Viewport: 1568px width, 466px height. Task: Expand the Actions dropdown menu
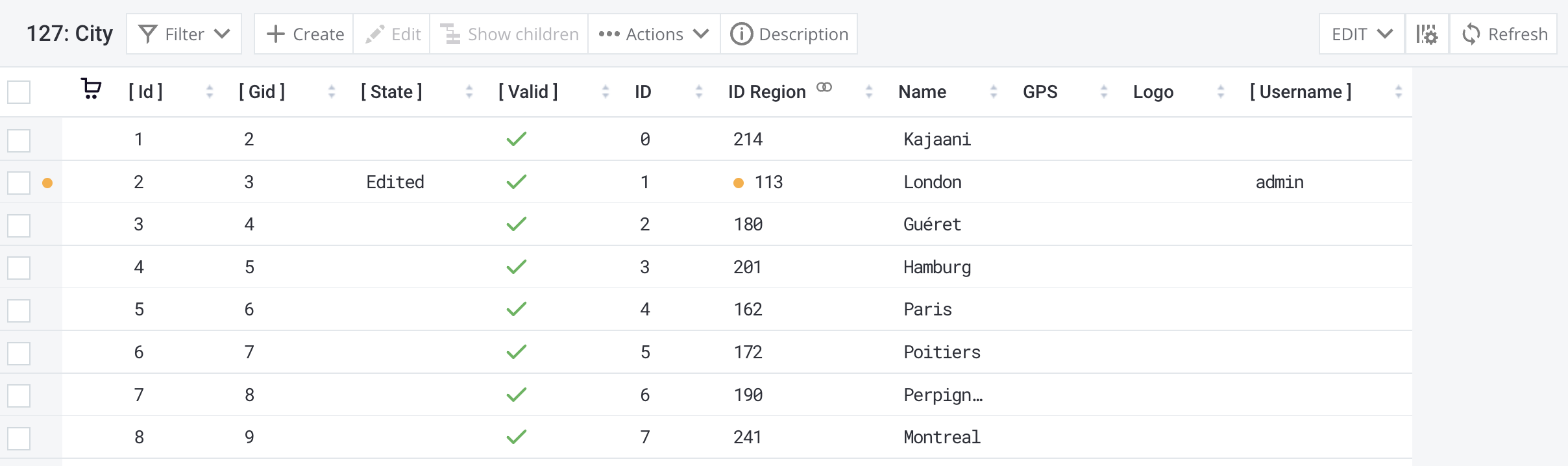coord(654,34)
